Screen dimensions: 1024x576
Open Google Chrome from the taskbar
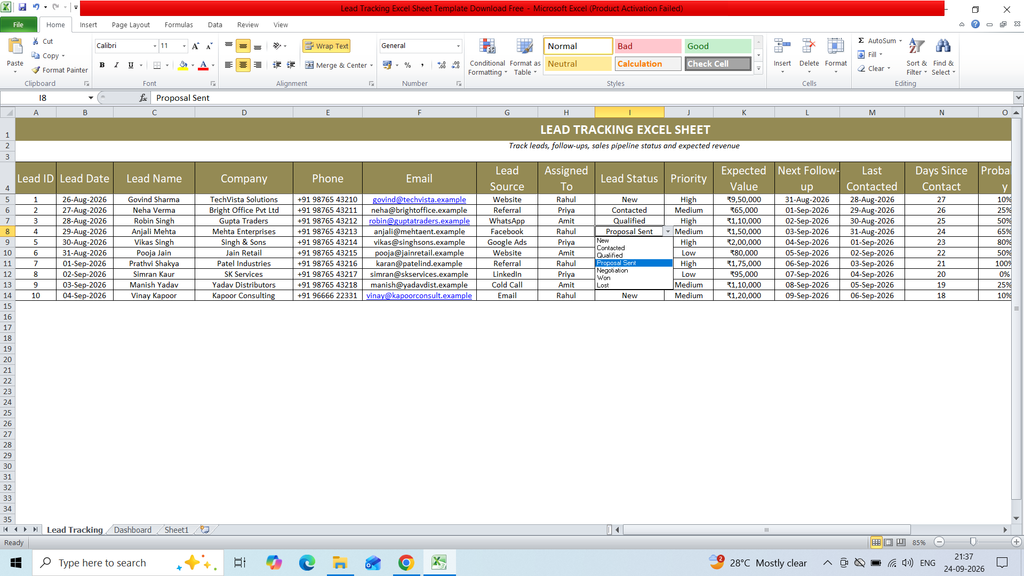pyautogui.click(x=406, y=562)
